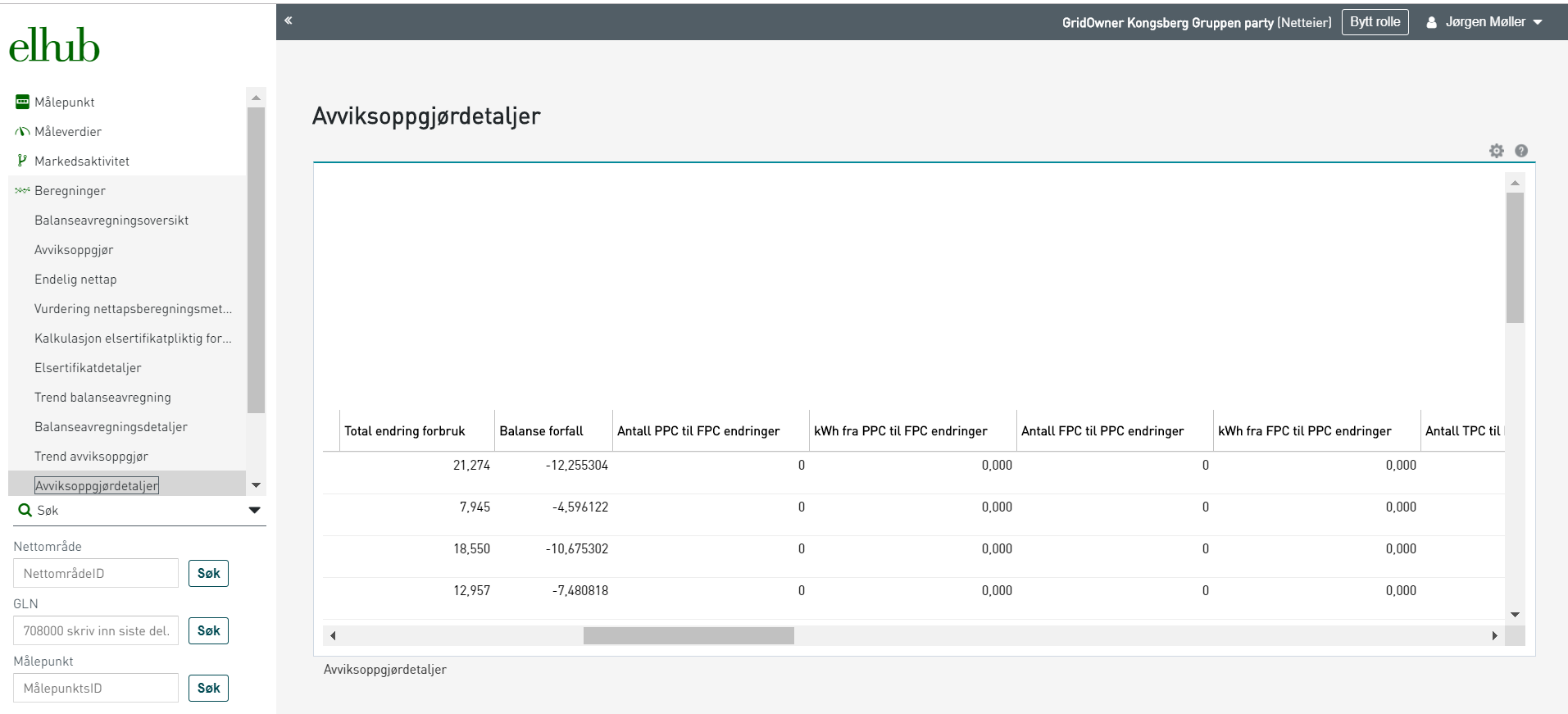This screenshot has width=1568, height=714.
Task: Click sidebar menu vertical scrollbar thumb
Action: (256, 260)
